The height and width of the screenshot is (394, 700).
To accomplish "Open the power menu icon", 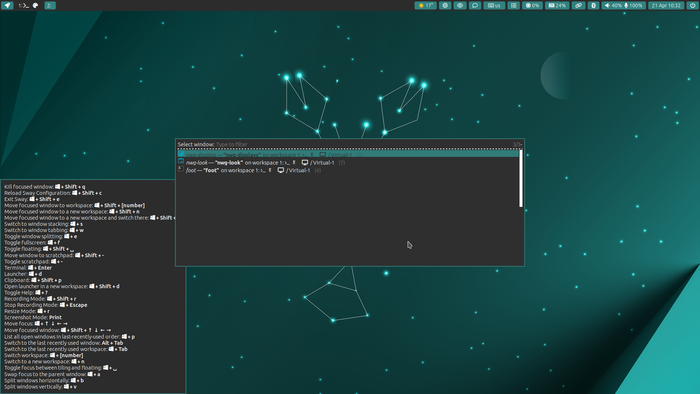I will (x=692, y=5).
